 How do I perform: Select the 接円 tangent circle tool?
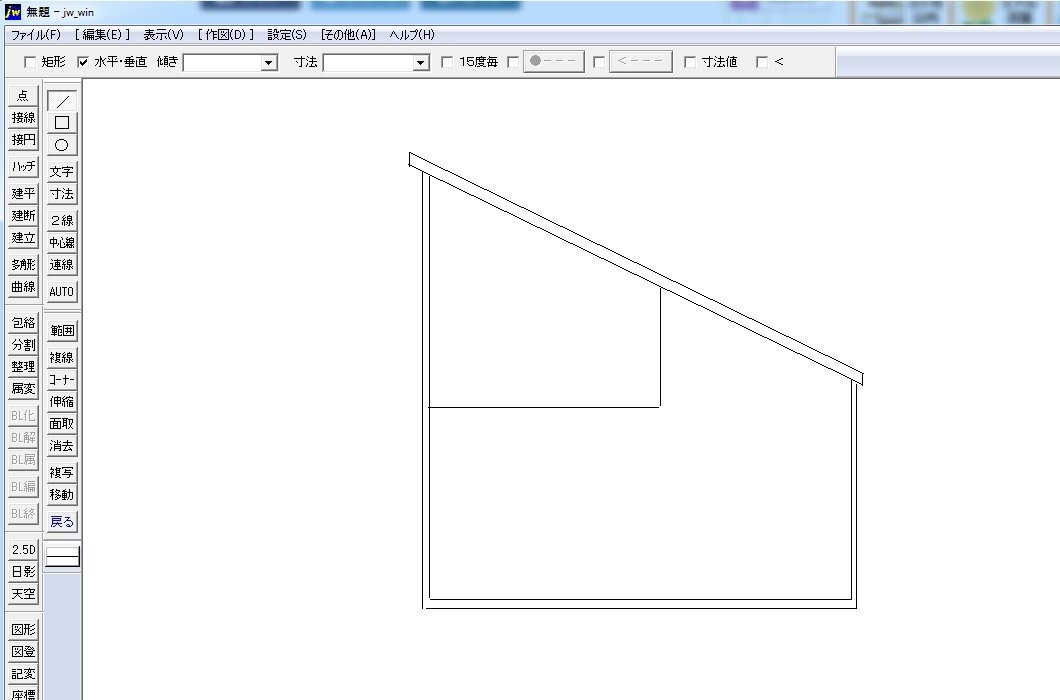point(23,139)
